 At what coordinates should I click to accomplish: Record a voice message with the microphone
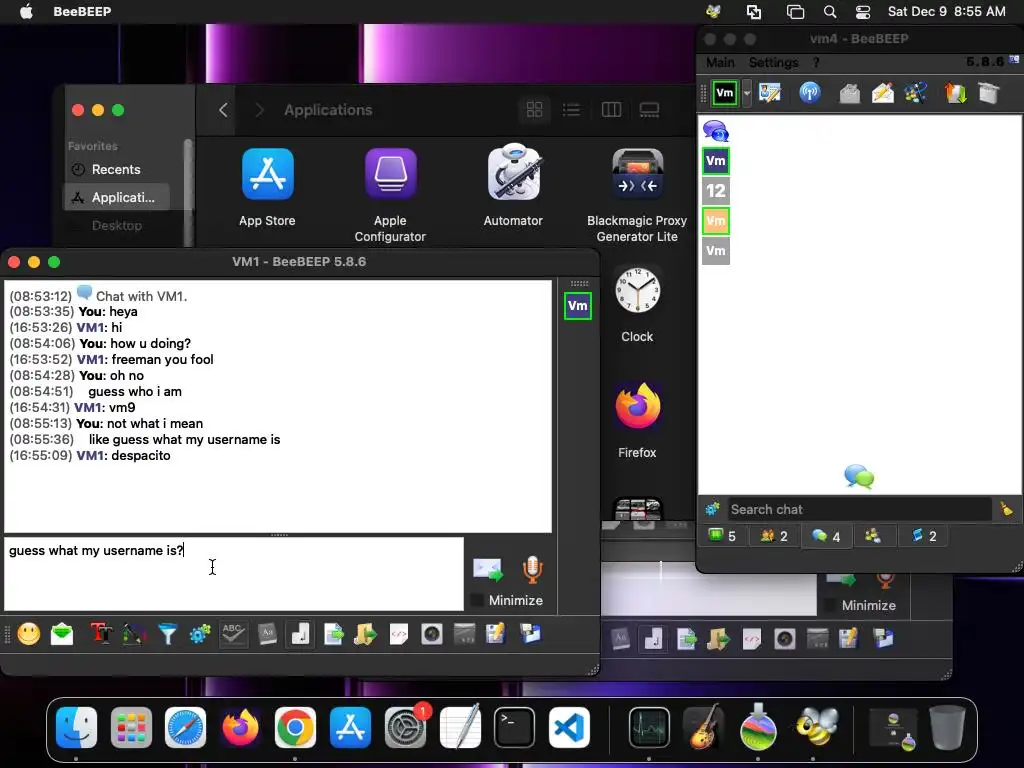[x=532, y=569]
